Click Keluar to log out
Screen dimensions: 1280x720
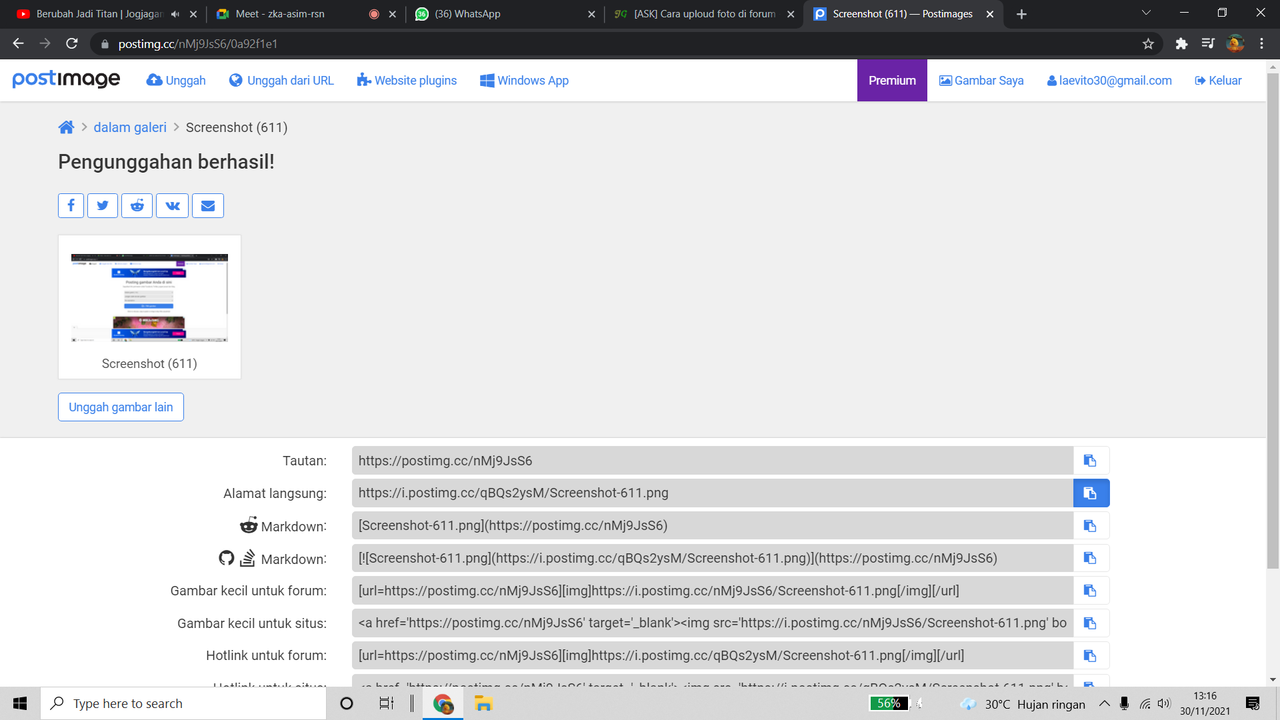coord(1218,80)
